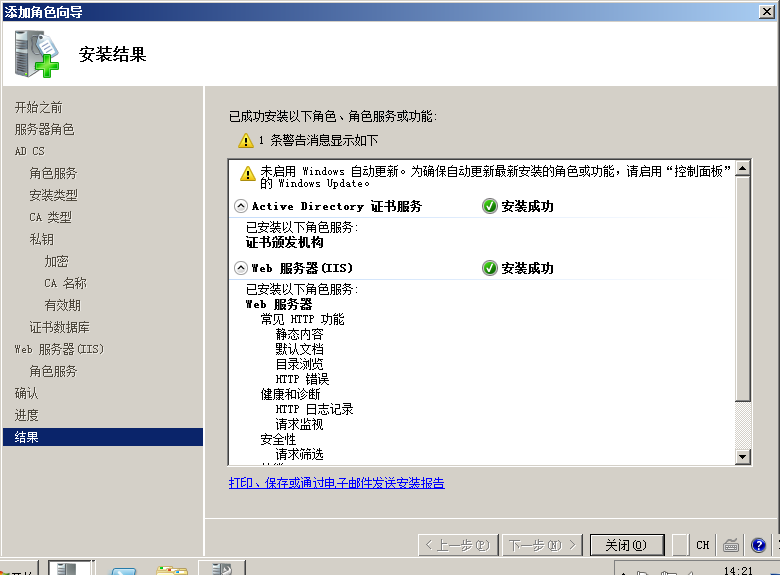
Task: Select 角色服务 under Web 服务器 (IIS)
Action: [x=53, y=371]
